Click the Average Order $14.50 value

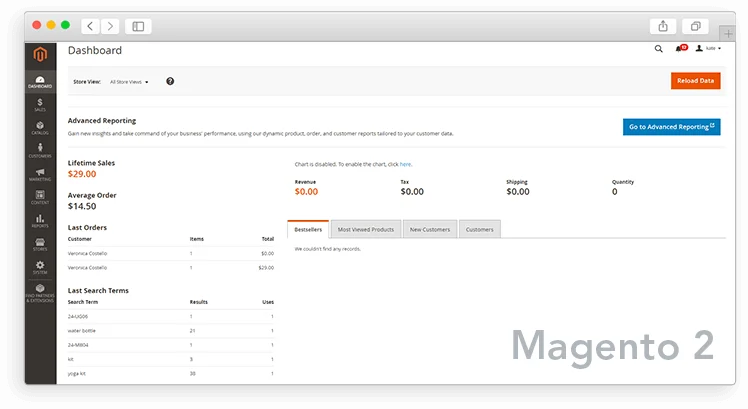(x=82, y=206)
